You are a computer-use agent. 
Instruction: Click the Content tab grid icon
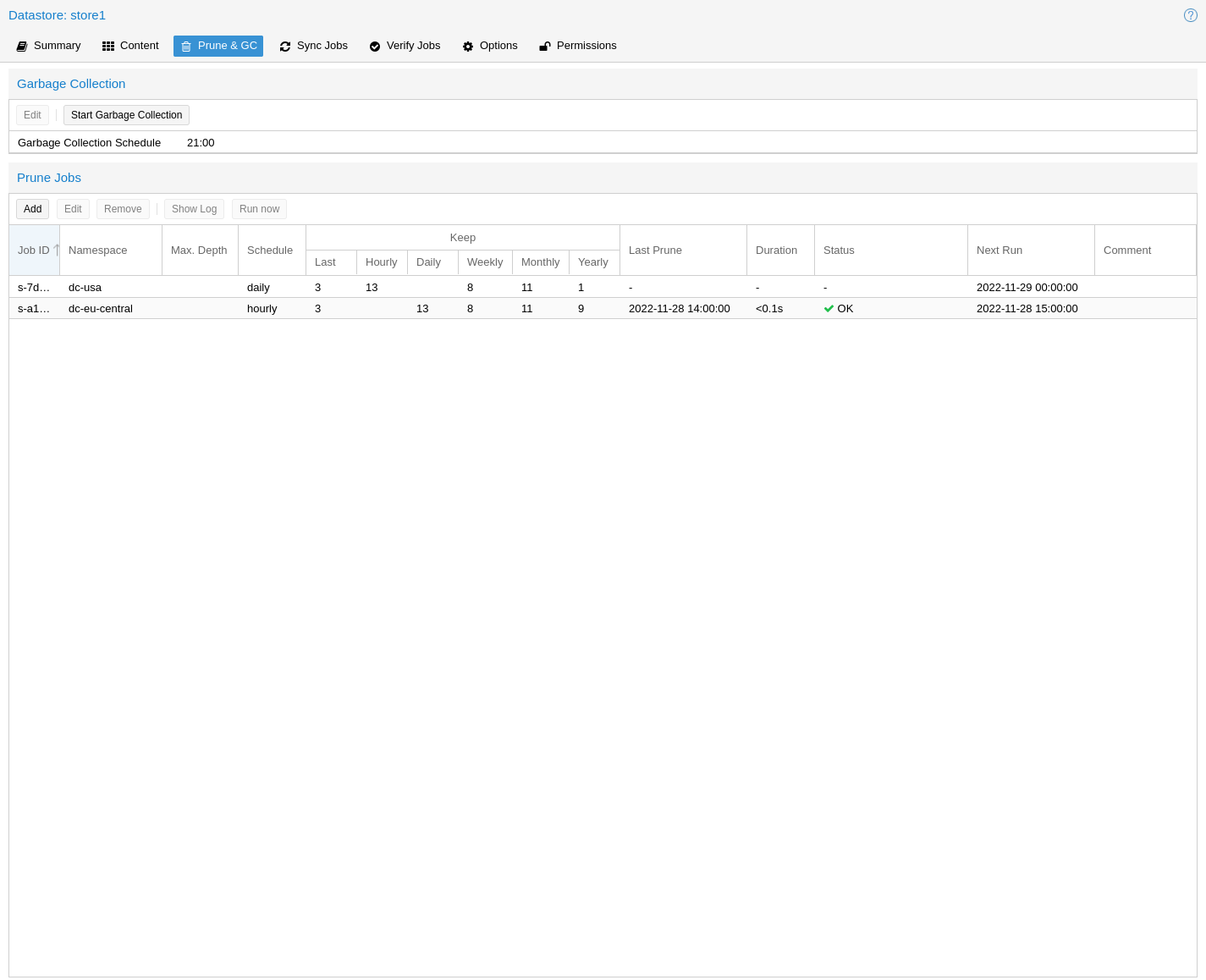108,47
